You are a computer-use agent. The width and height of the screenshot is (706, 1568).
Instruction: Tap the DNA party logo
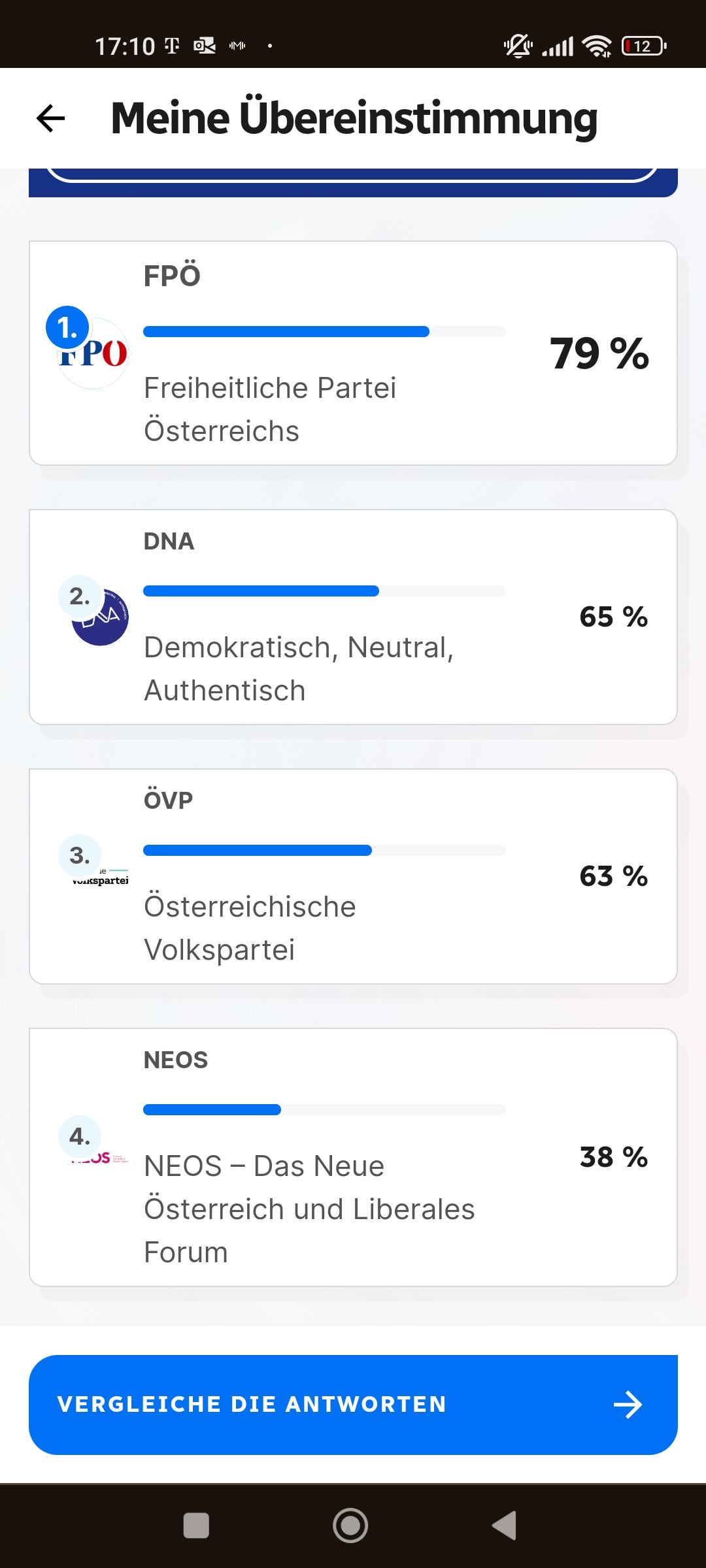click(x=100, y=617)
